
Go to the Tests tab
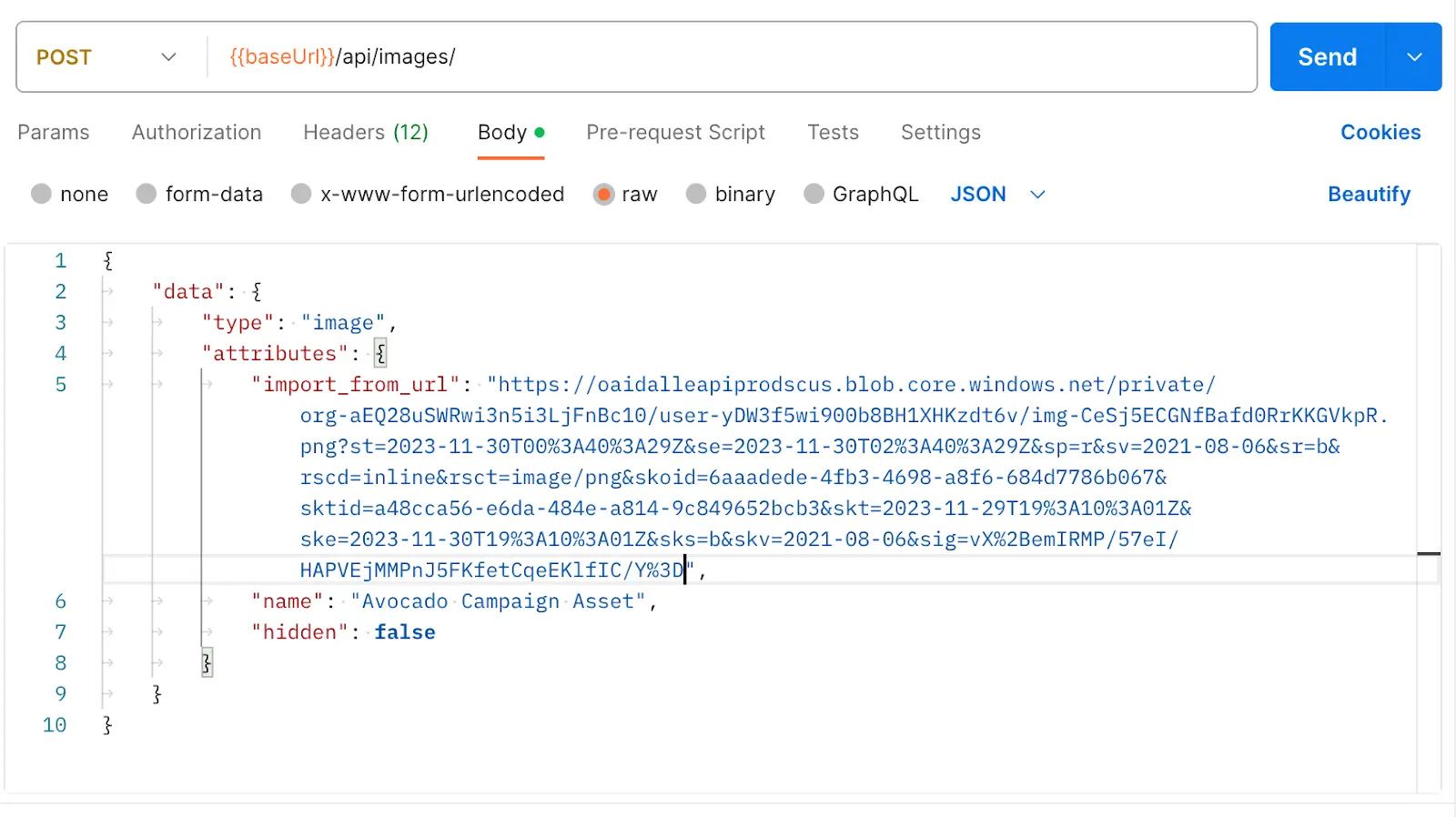coord(833,133)
